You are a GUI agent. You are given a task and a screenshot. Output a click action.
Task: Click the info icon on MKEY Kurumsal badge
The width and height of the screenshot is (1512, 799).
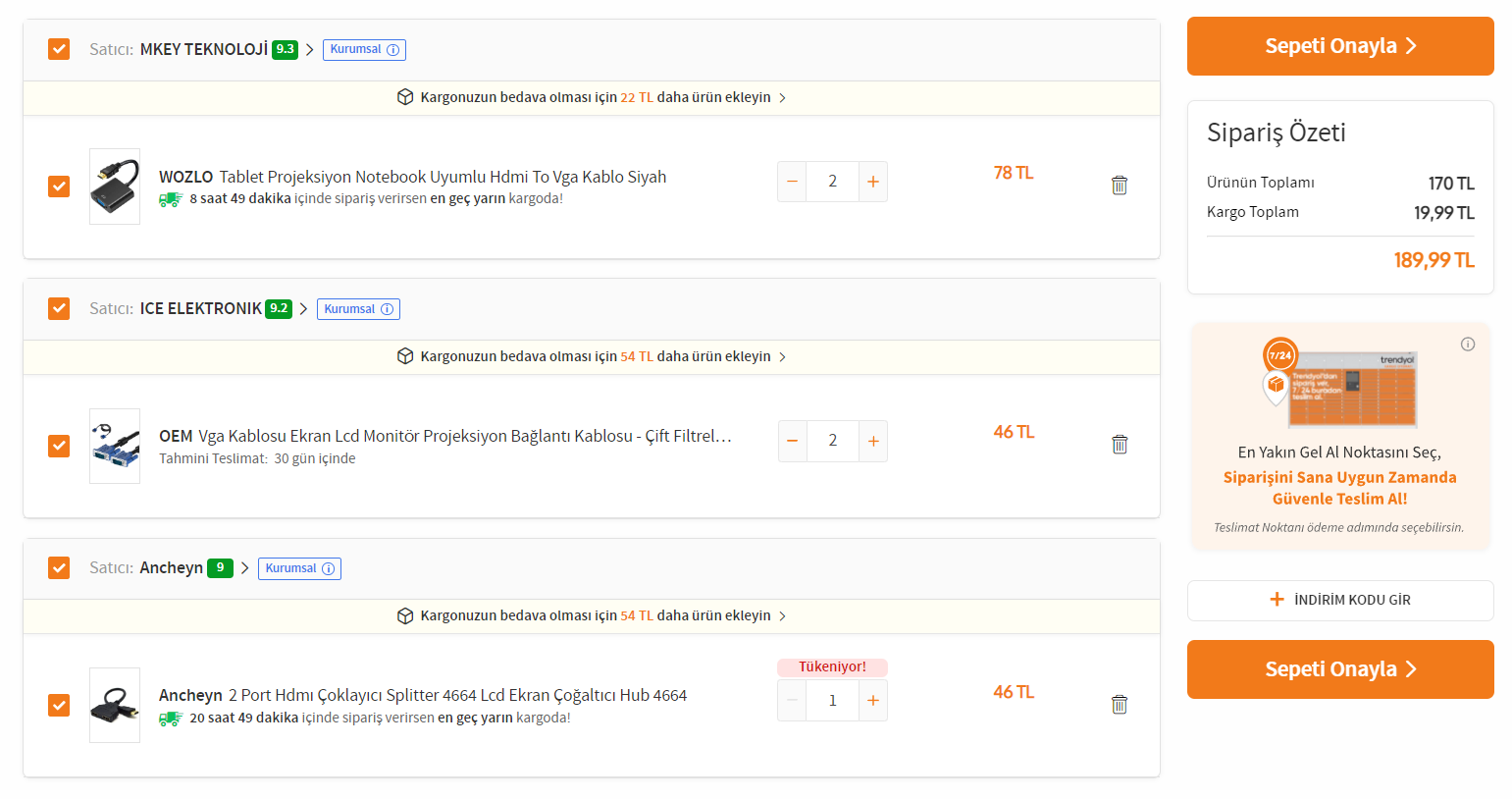point(393,50)
